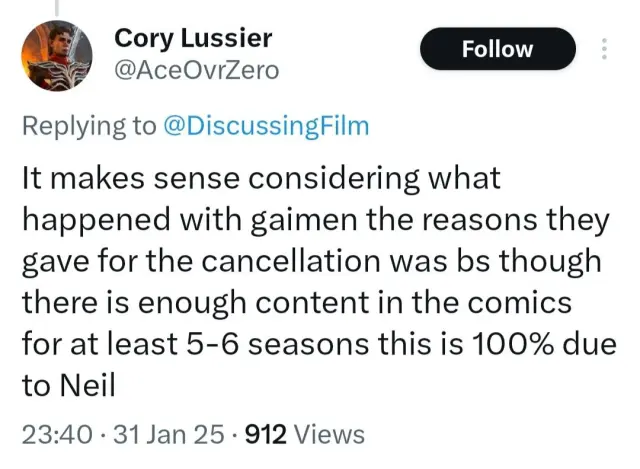Open the @AceOvrZero handle link
Image resolution: width=640 pixels, height=469 pixels.
tap(198, 69)
